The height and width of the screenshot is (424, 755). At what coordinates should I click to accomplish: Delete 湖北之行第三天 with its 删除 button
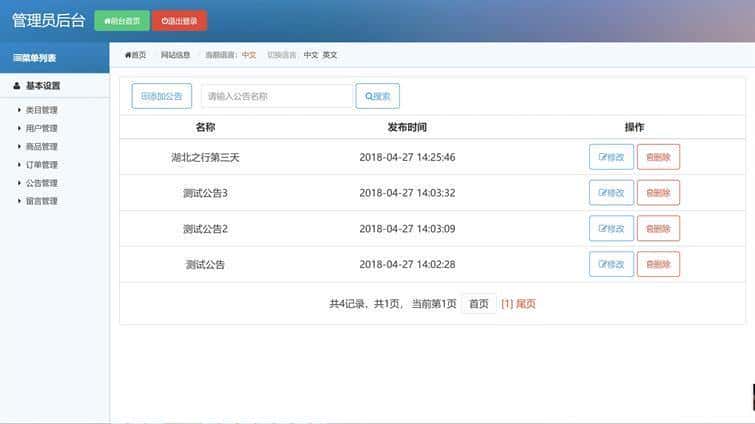pyautogui.click(x=658, y=157)
